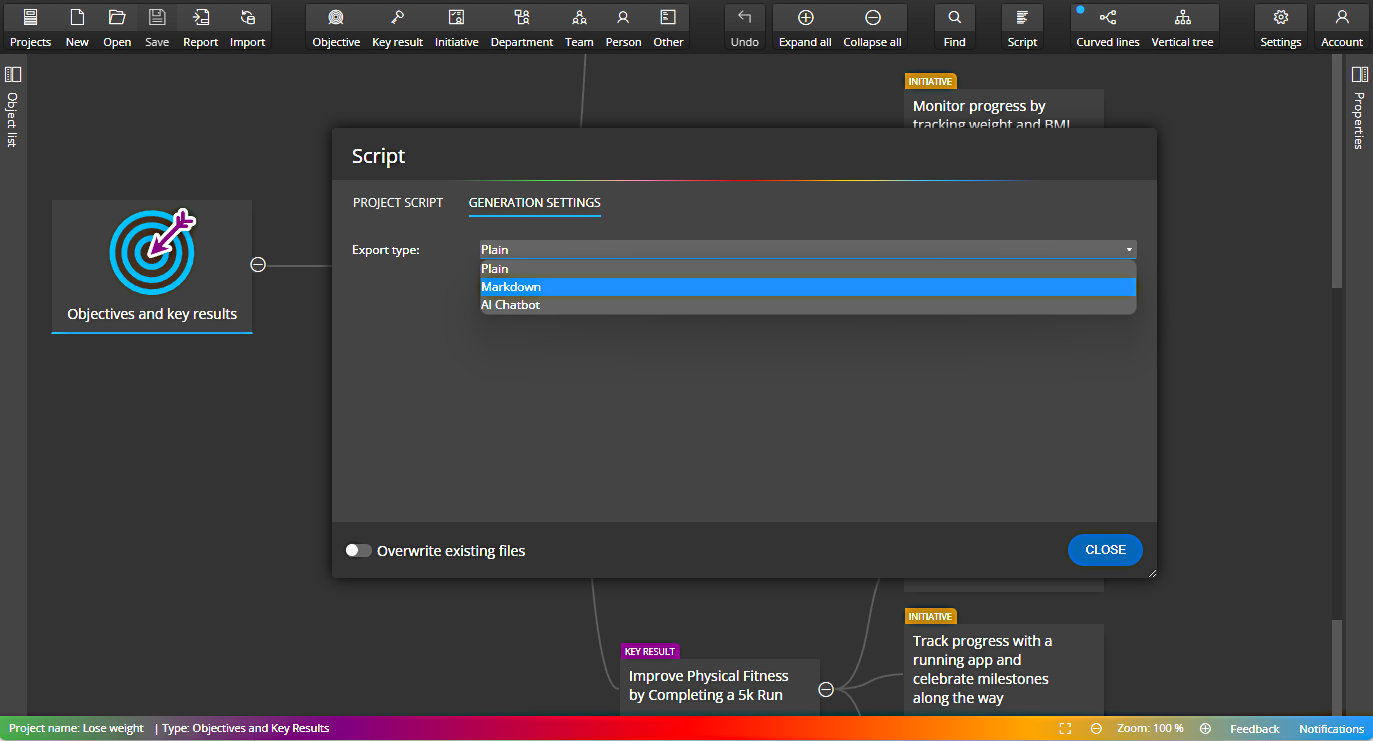Generate a Report

tap(200, 27)
